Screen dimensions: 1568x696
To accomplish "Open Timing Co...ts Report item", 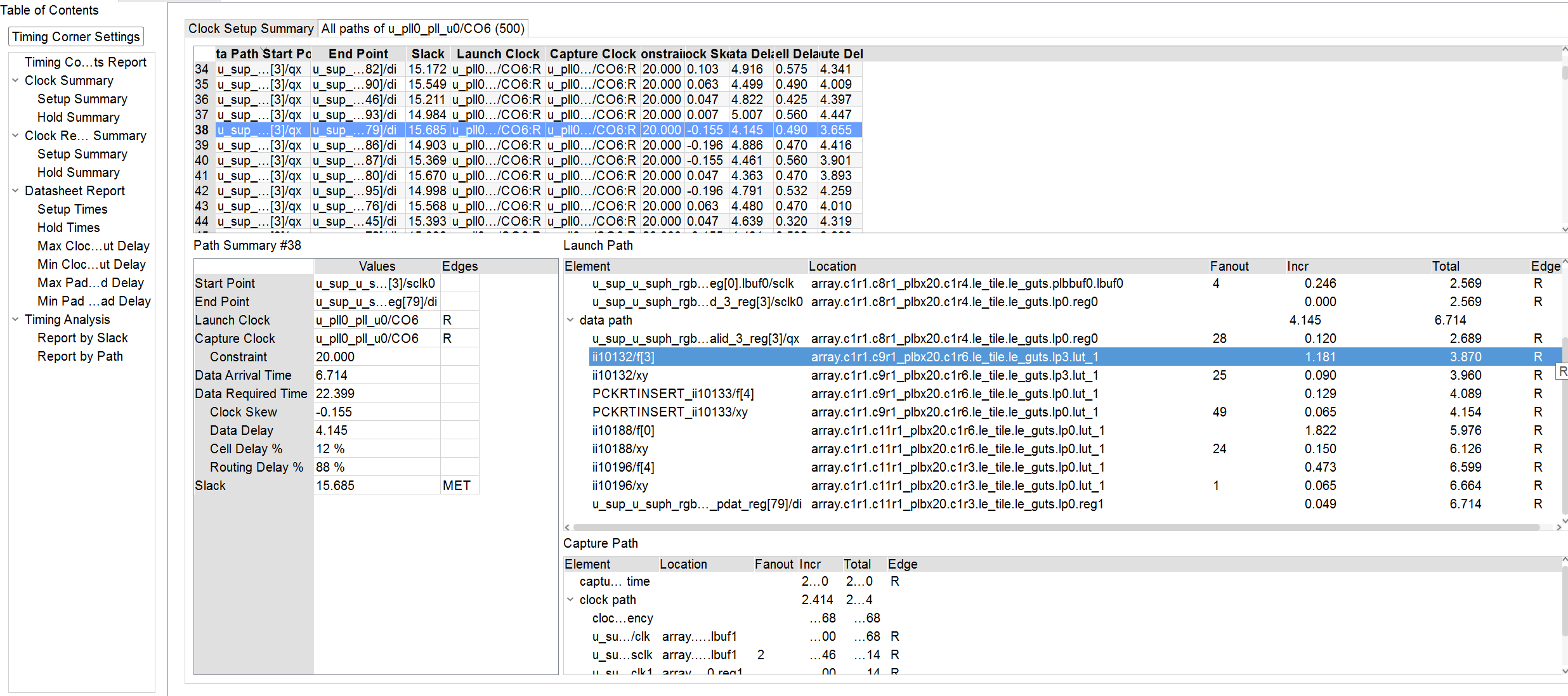I will 85,62.
